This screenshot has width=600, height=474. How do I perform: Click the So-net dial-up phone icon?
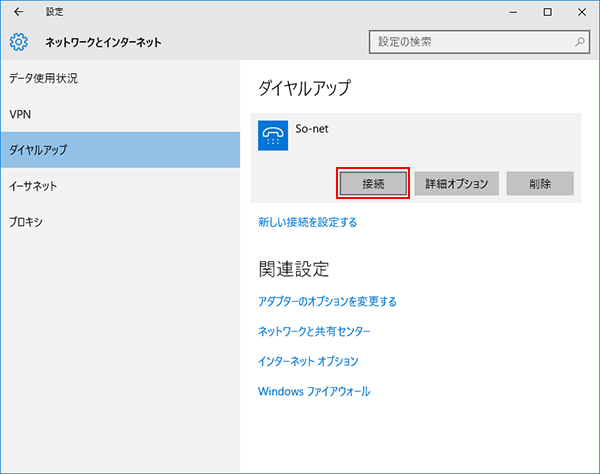coord(273,136)
